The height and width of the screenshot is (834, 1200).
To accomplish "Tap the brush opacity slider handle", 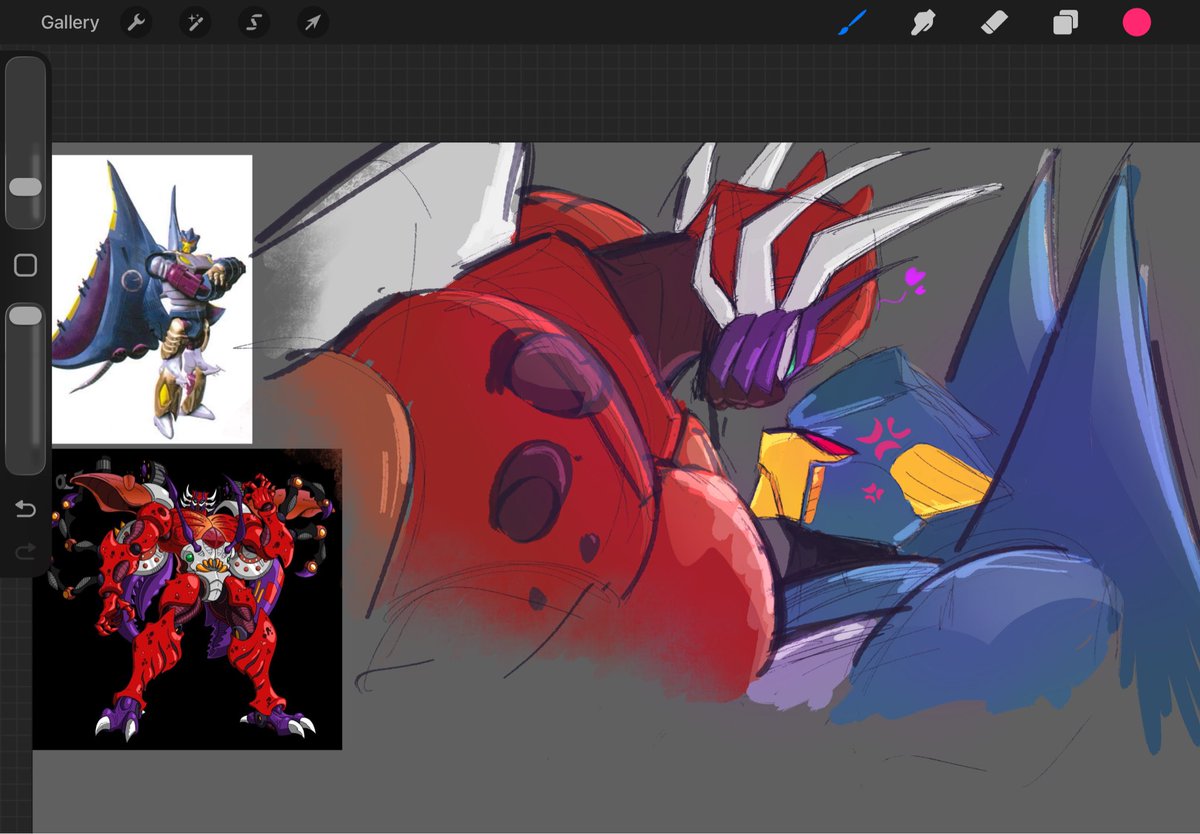I will (25, 316).
